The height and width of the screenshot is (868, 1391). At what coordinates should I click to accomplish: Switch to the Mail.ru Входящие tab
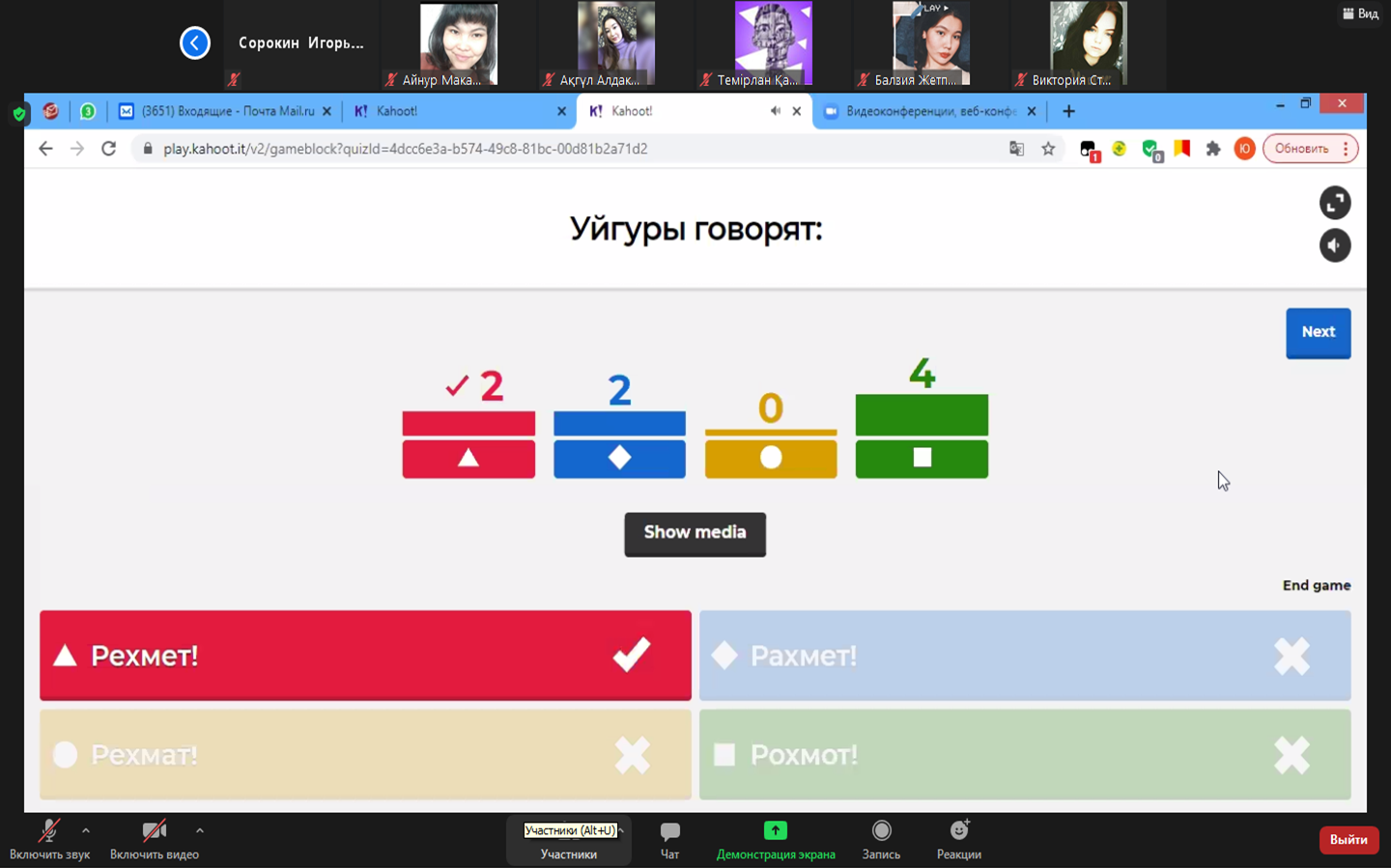224,111
